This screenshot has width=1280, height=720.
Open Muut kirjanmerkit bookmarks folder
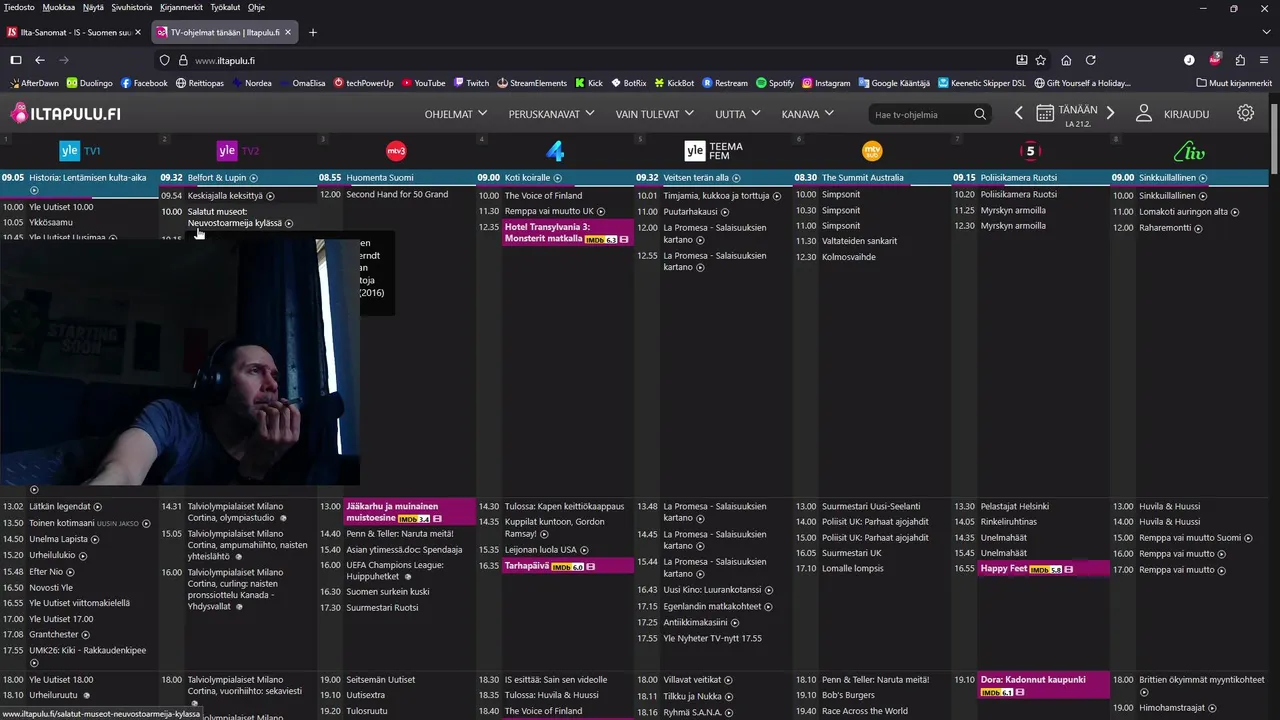[1233, 83]
